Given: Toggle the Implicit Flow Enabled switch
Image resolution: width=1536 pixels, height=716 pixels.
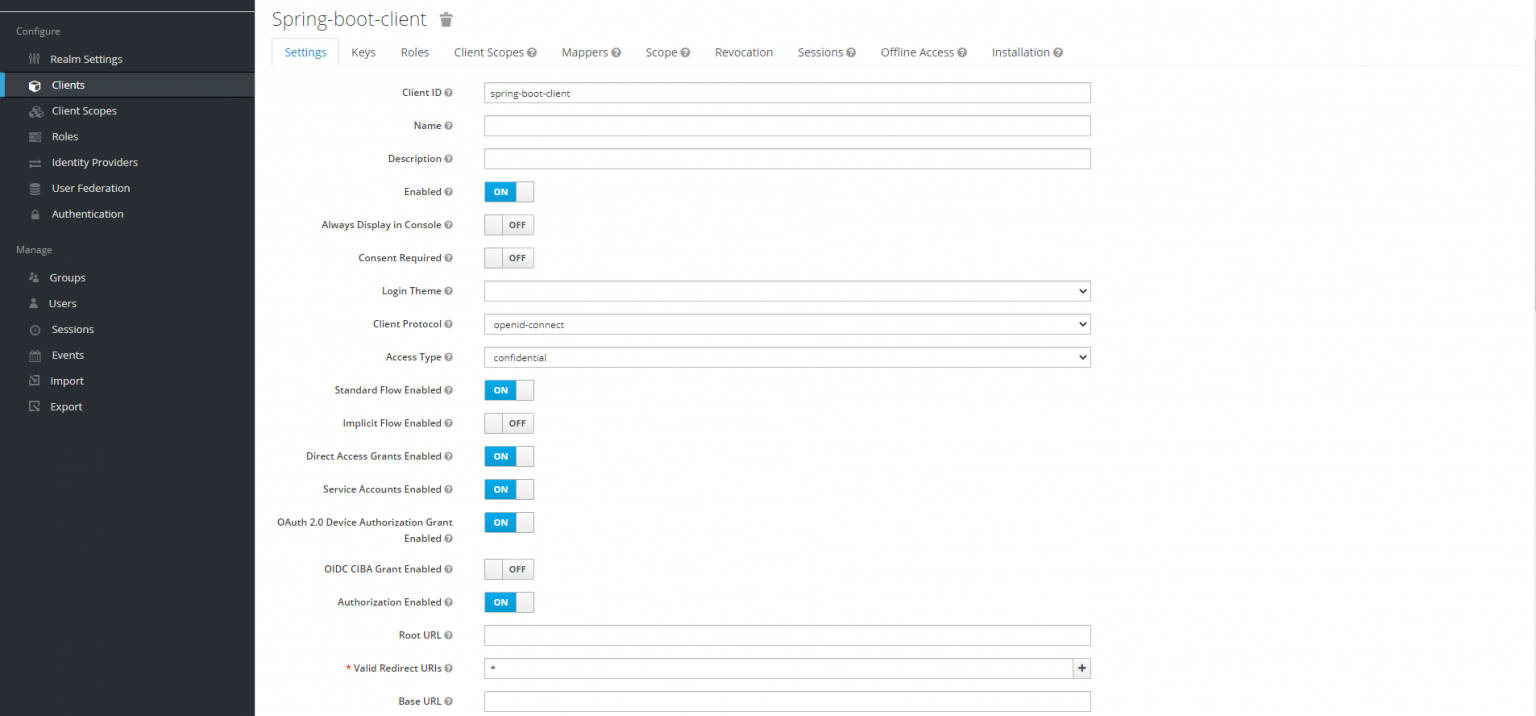Looking at the screenshot, I should tap(509, 423).
